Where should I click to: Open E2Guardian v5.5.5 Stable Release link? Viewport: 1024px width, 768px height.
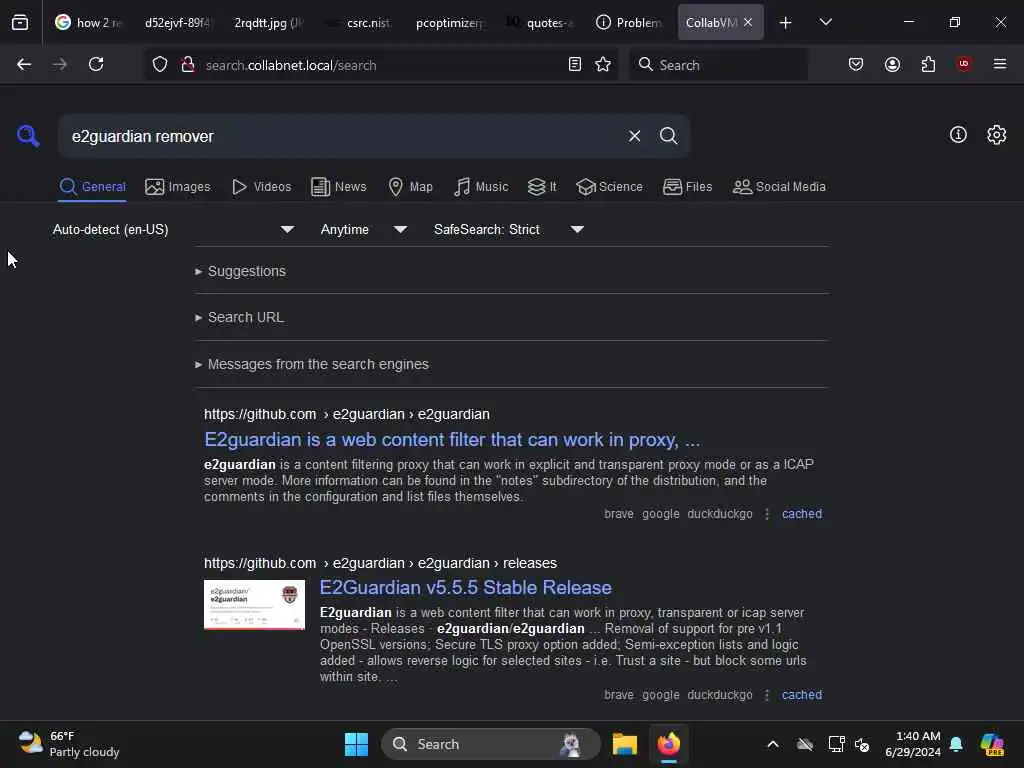pyautogui.click(x=466, y=588)
